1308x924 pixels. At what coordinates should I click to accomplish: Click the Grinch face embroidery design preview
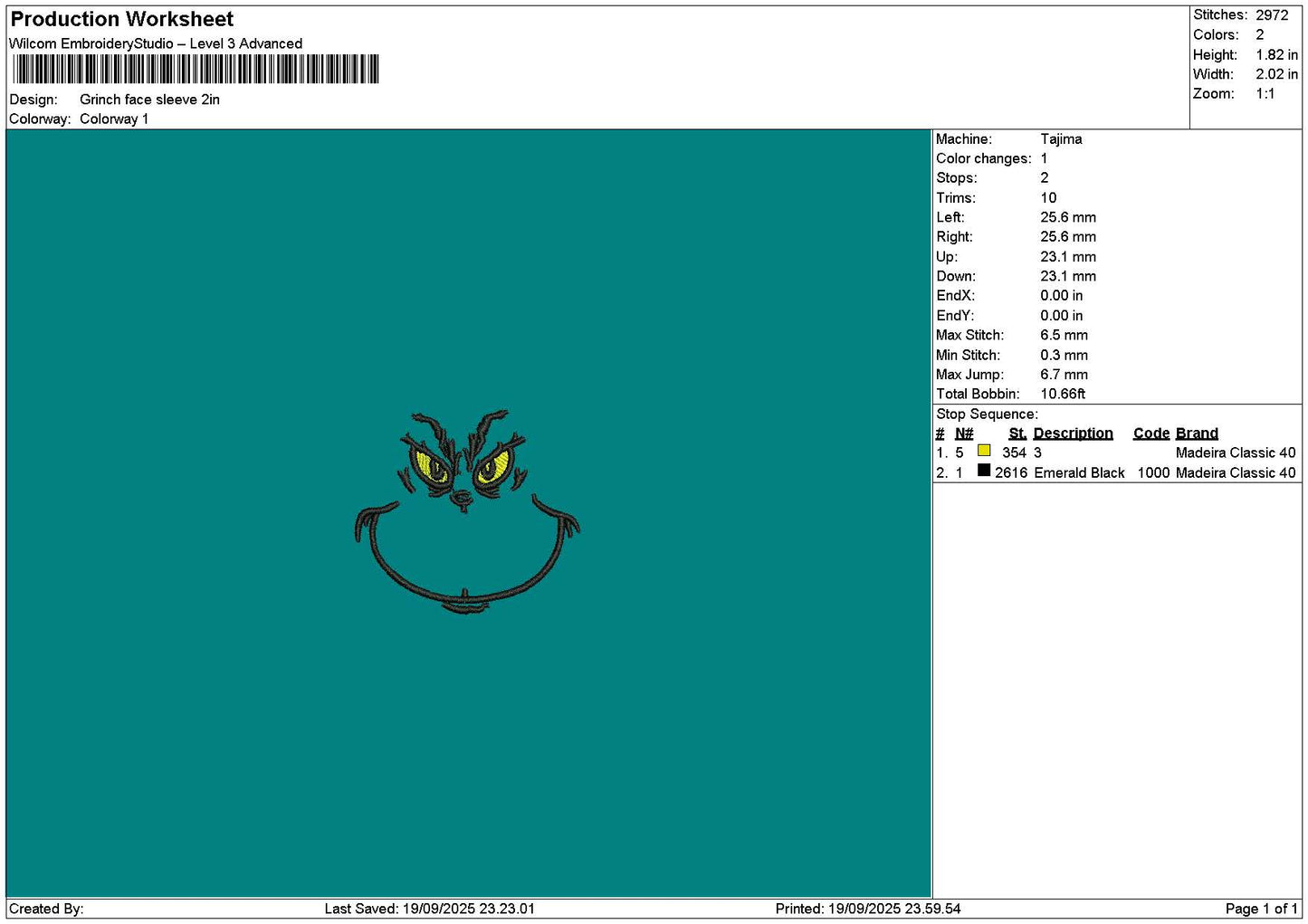pos(467,512)
